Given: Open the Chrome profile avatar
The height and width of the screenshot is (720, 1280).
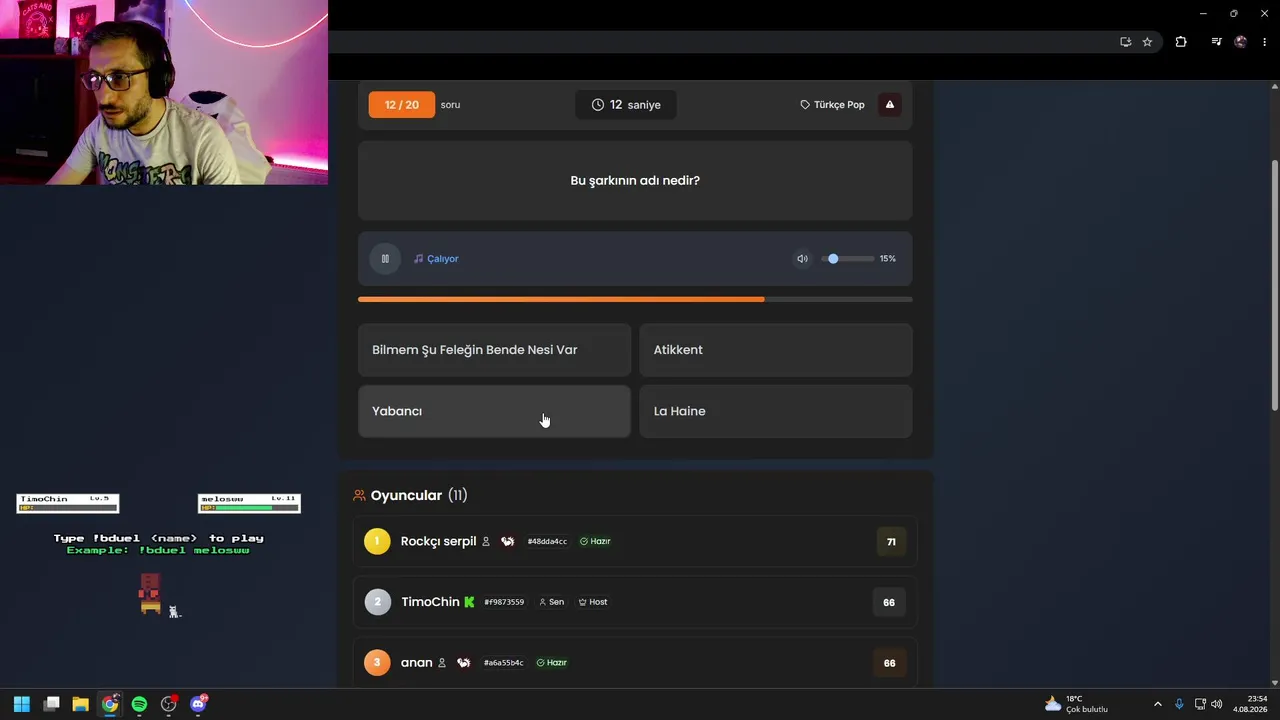Looking at the screenshot, I should (x=1241, y=42).
